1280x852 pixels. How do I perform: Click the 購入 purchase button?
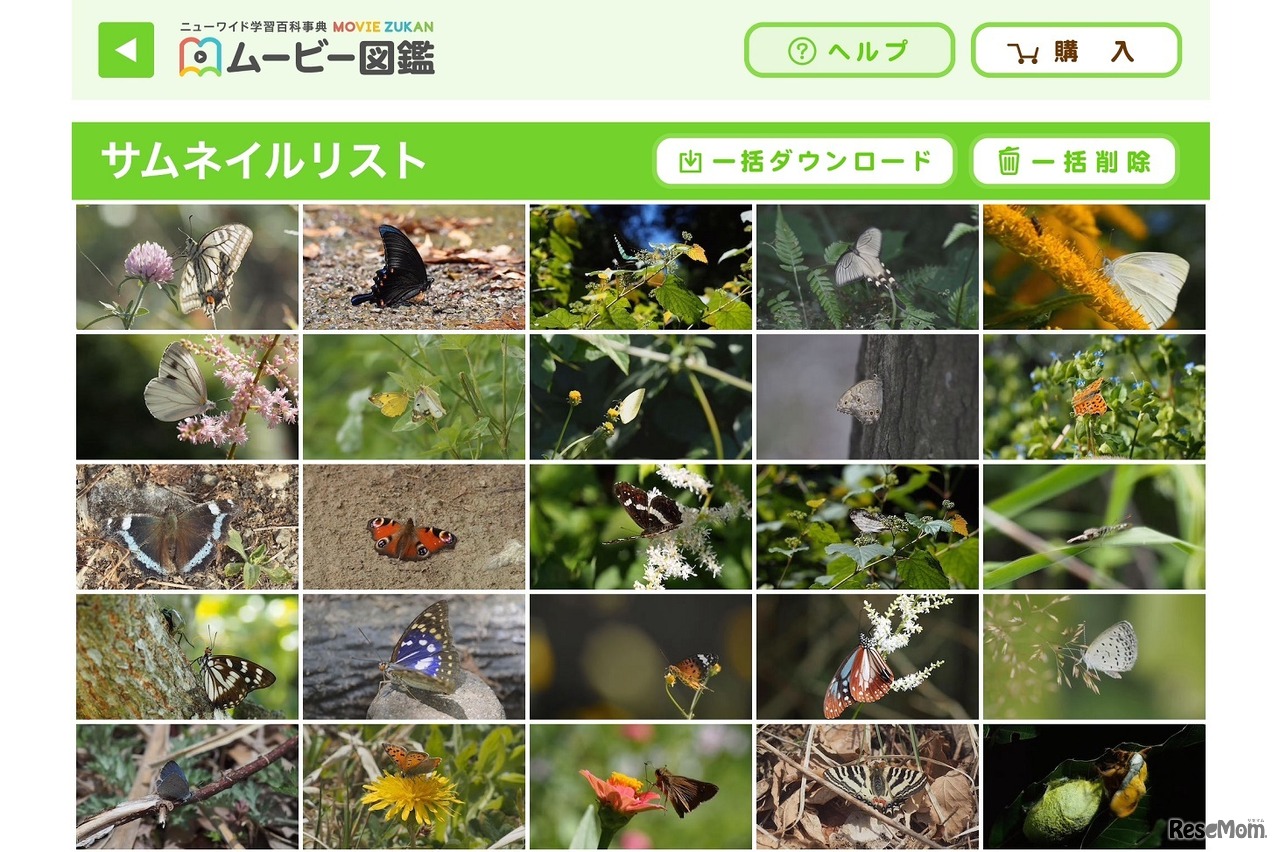(1076, 50)
